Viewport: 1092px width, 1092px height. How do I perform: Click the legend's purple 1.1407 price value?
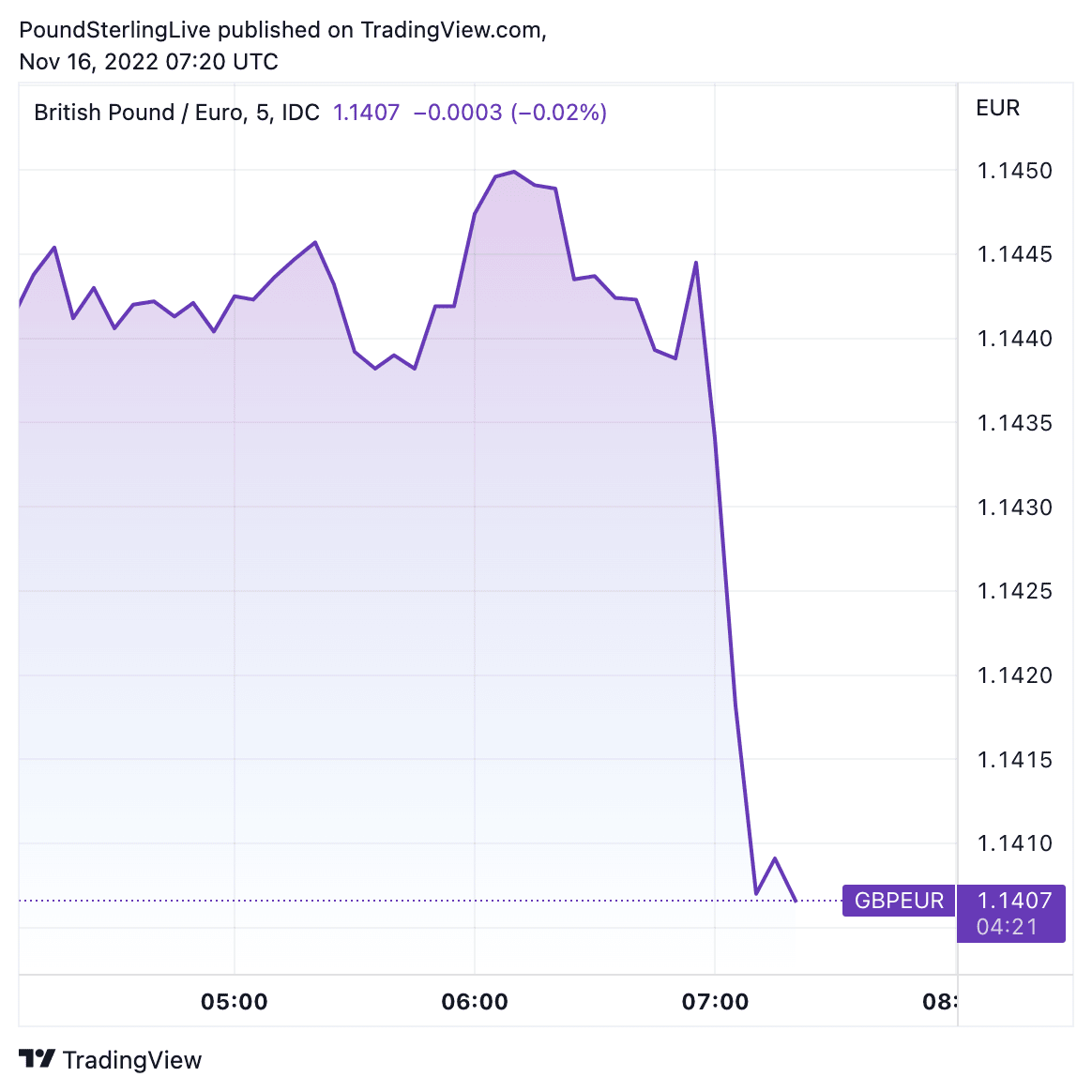(366, 113)
